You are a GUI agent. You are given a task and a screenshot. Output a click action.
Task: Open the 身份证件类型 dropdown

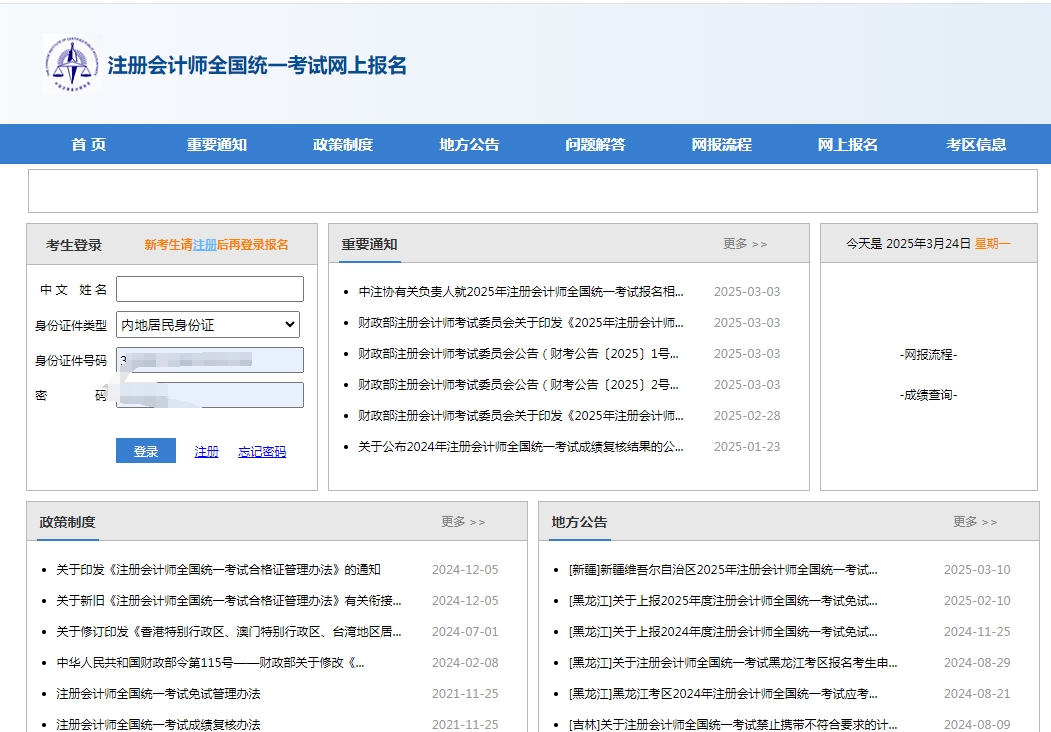click(289, 324)
